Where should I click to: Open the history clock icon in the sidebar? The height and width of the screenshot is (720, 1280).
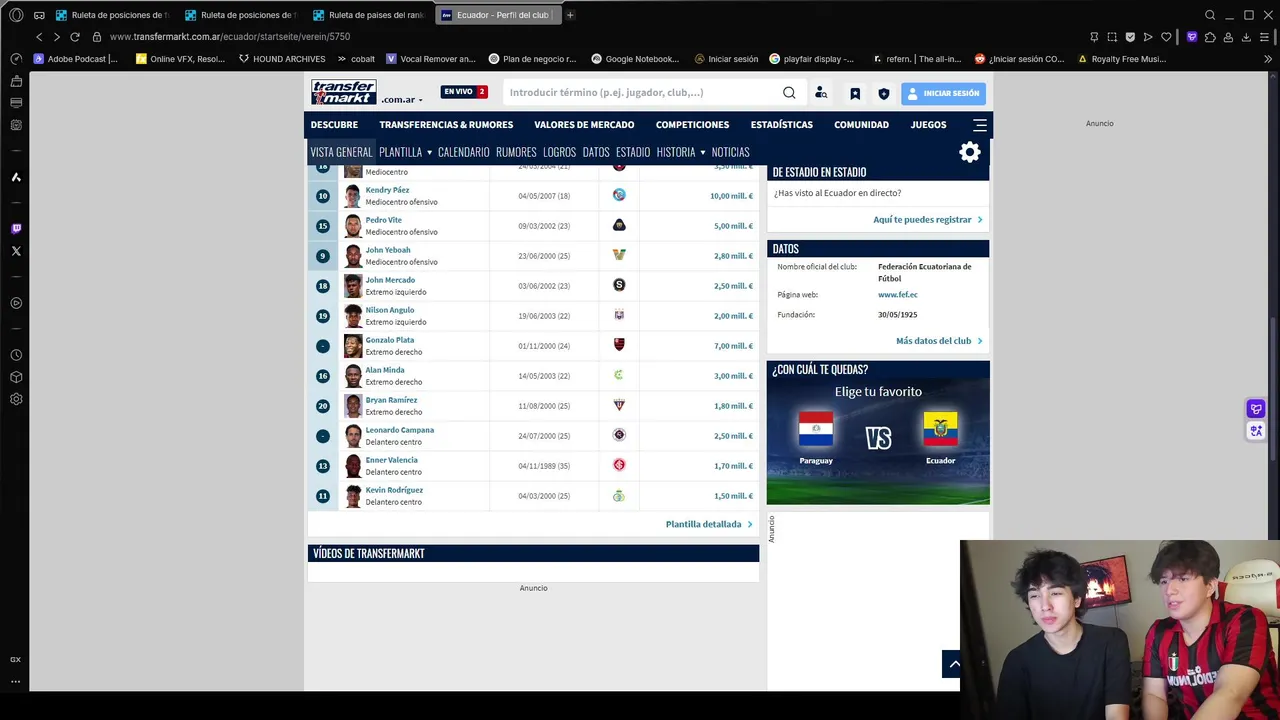(x=16, y=355)
